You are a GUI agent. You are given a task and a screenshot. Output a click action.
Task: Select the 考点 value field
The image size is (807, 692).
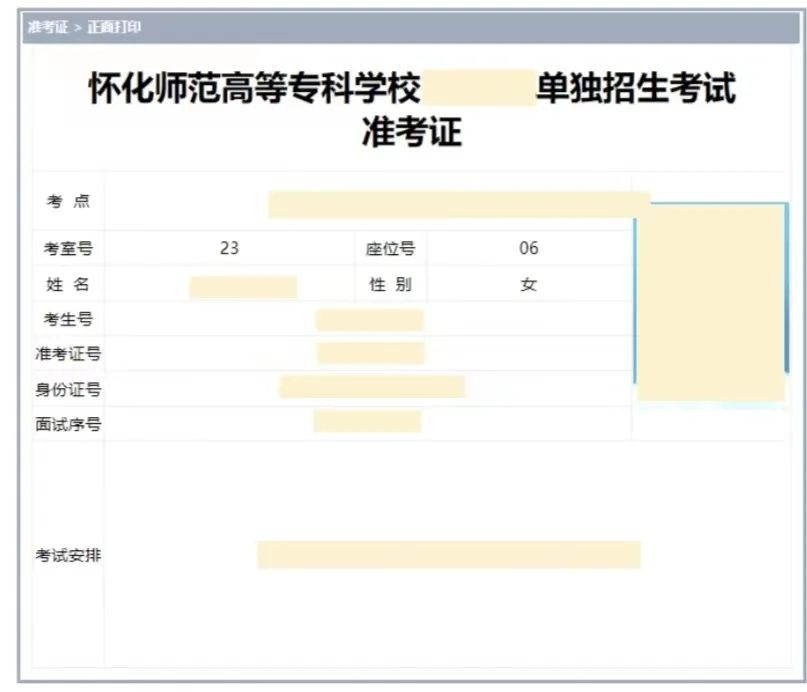[458, 205]
